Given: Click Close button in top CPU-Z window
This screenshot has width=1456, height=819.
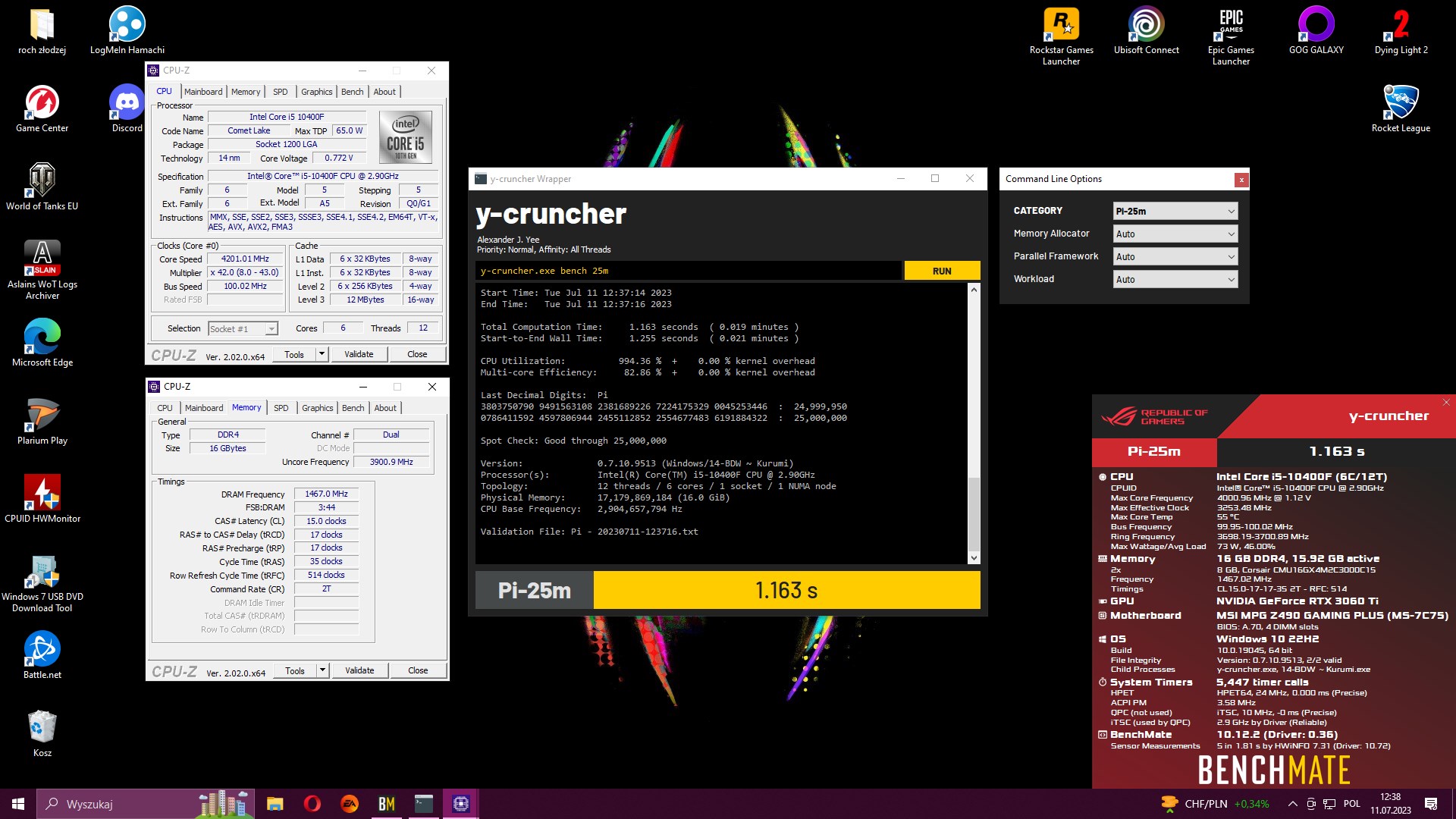Looking at the screenshot, I should (417, 353).
